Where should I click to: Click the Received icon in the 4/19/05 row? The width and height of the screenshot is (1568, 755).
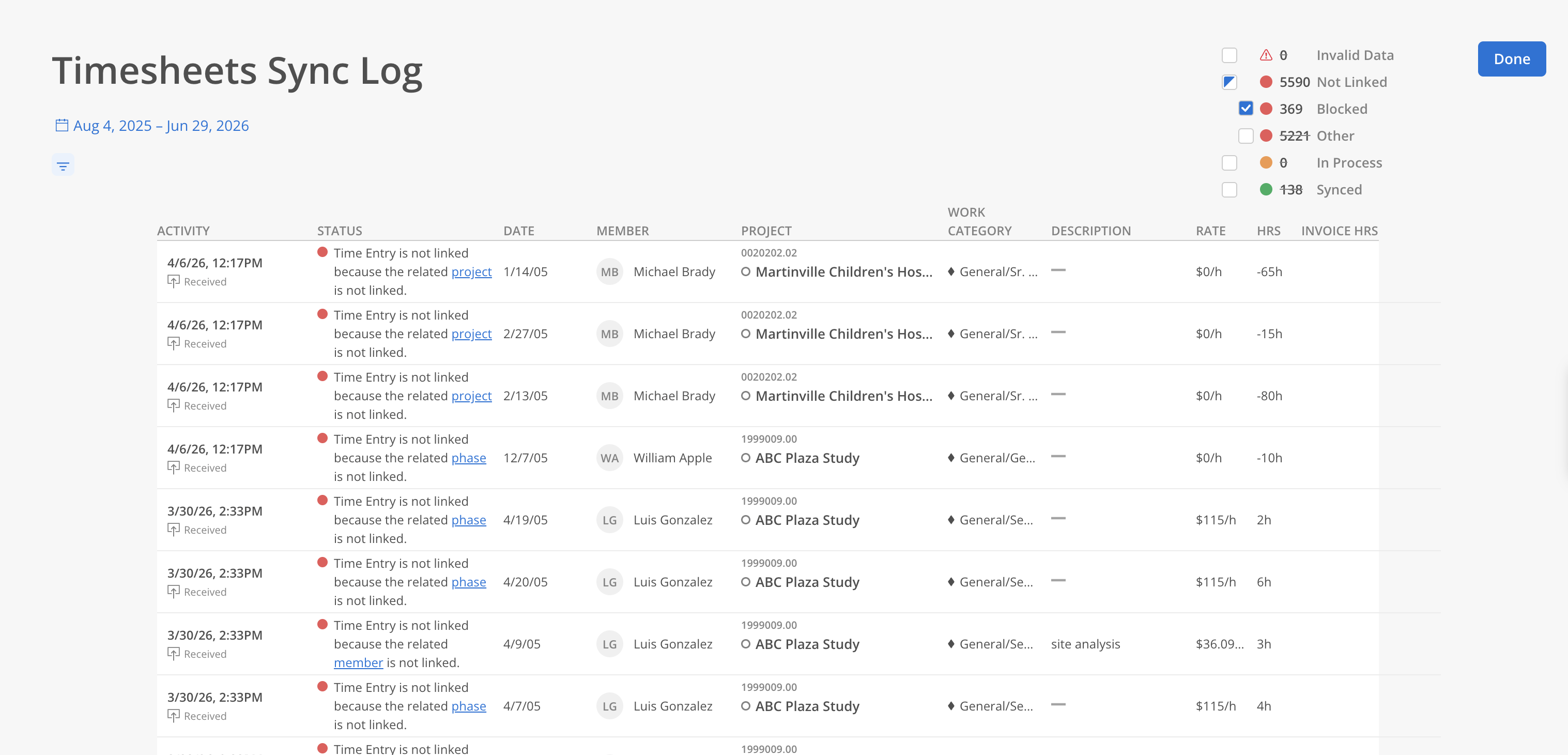pos(174,530)
